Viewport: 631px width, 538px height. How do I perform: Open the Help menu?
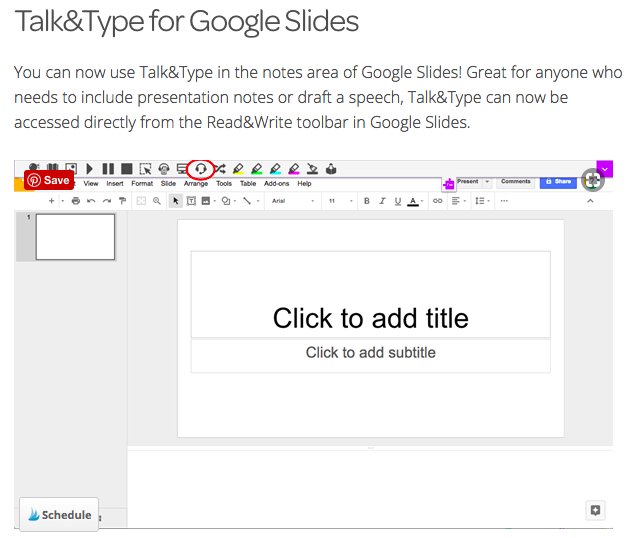coord(304,183)
